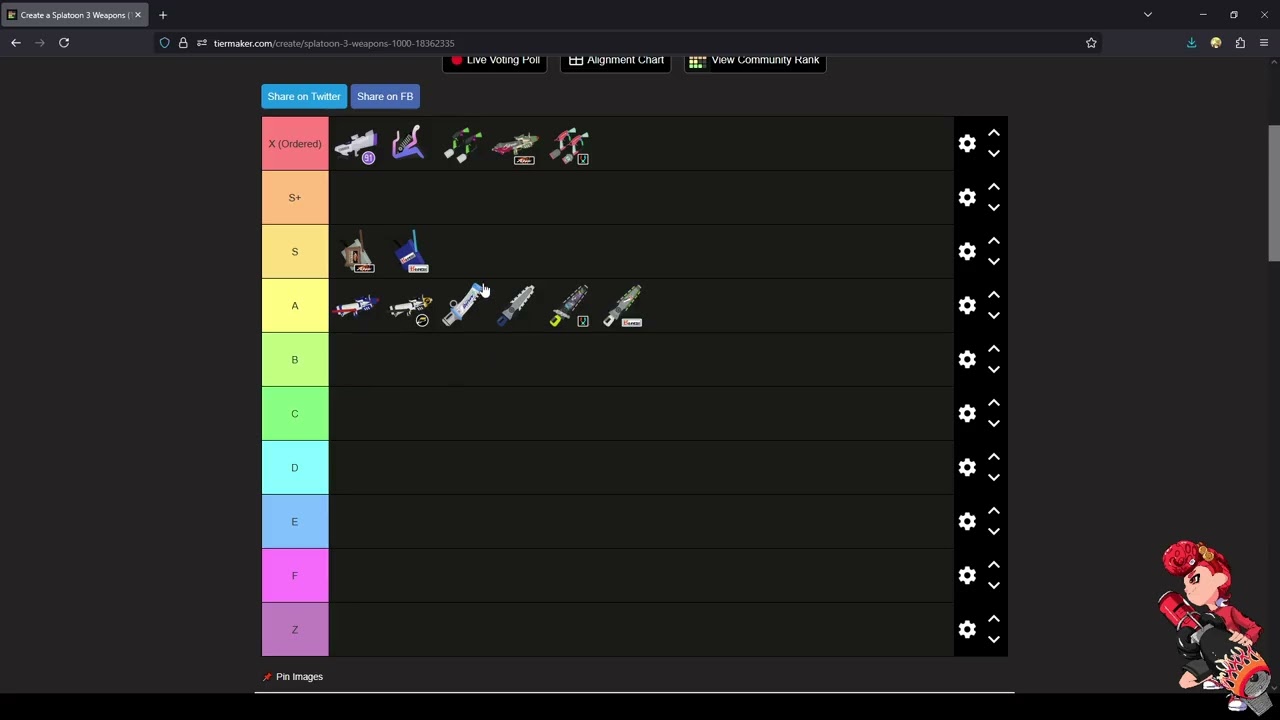This screenshot has height=720, width=1280.
Task: Select first weapon in S tier
Action: click(x=357, y=252)
